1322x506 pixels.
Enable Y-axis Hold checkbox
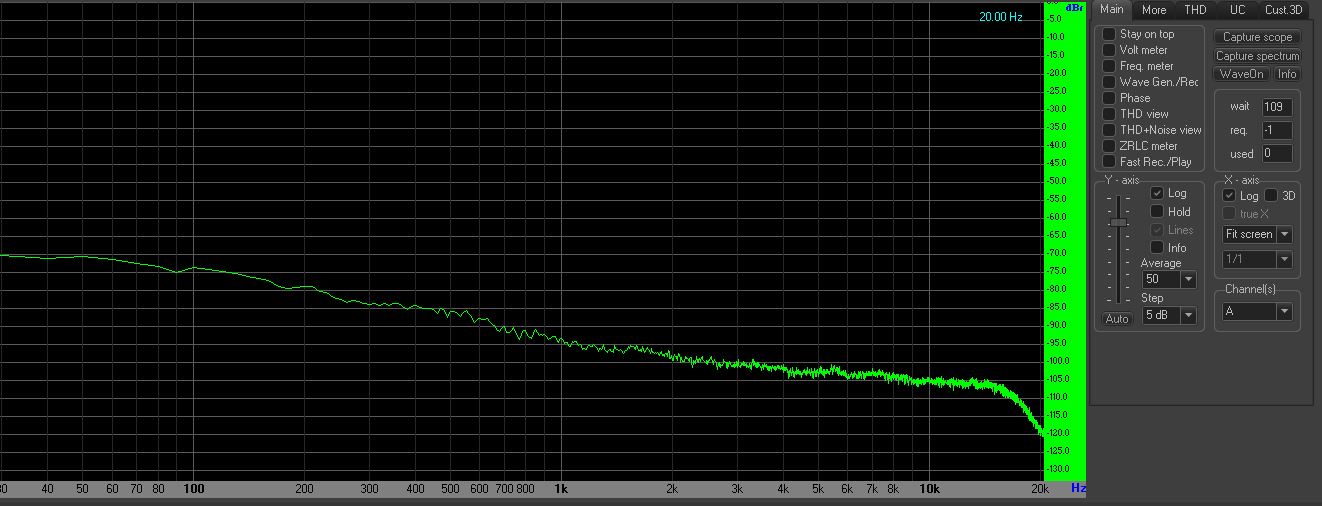click(x=1157, y=211)
